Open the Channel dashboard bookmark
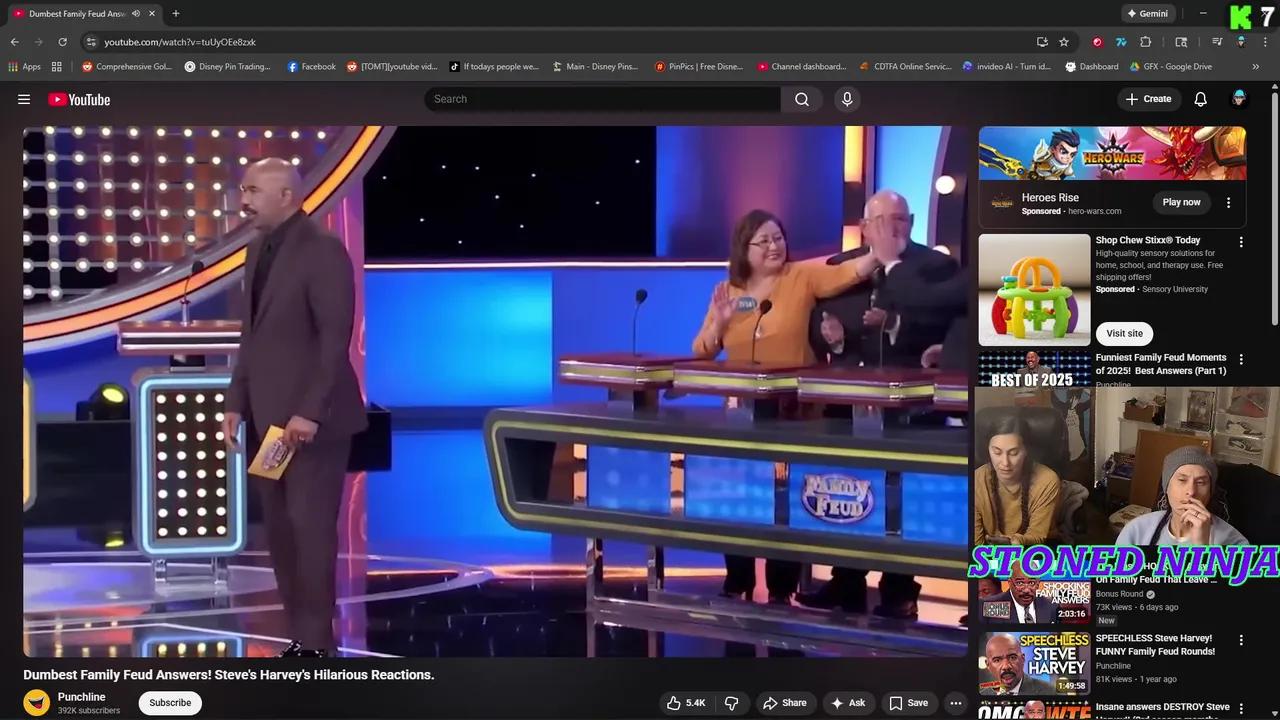This screenshot has height=720, width=1280. pos(802,67)
